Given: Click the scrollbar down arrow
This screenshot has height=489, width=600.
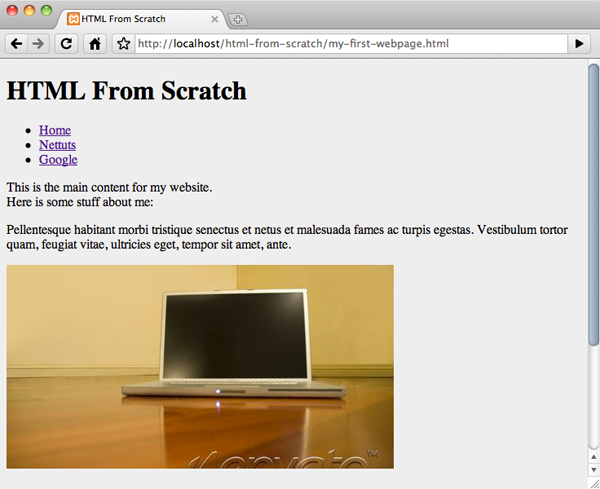Looking at the screenshot, I should click(x=593, y=469).
